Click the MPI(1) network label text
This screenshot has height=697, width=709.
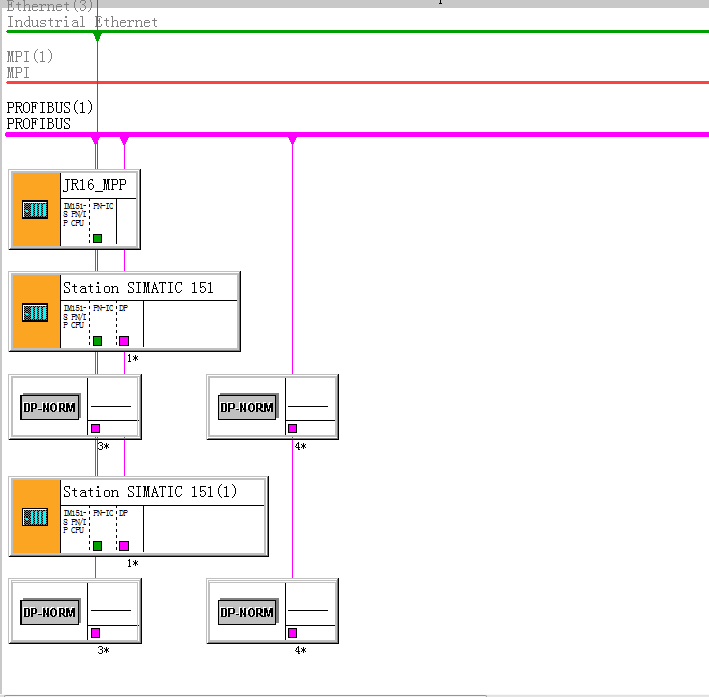click(x=30, y=56)
